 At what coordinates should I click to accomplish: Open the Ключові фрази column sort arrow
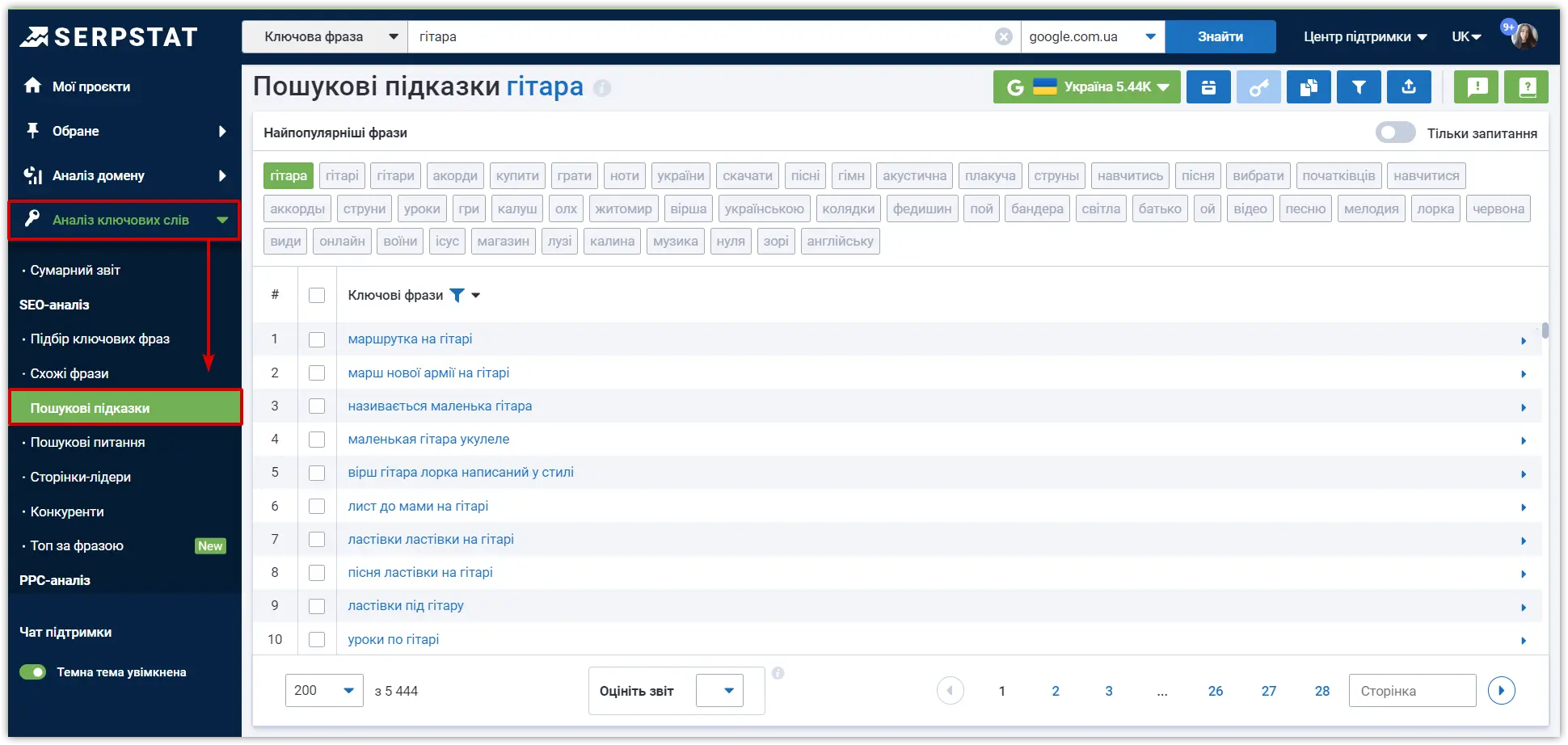[x=476, y=296]
